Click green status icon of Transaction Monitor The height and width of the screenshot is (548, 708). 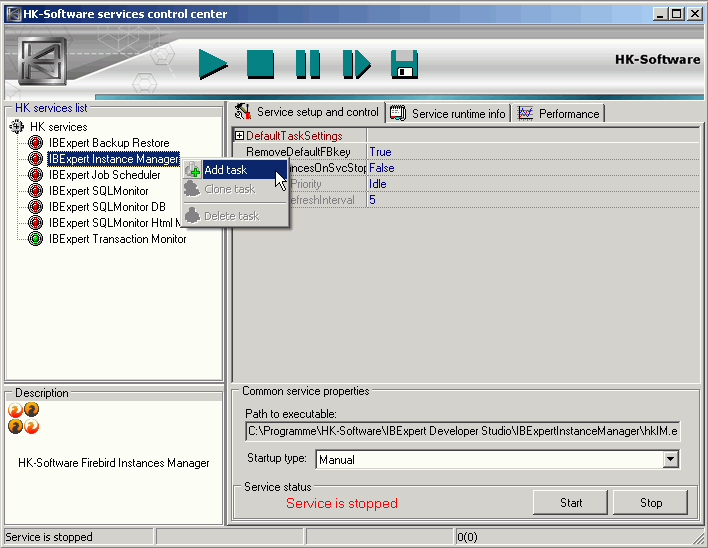[35, 239]
